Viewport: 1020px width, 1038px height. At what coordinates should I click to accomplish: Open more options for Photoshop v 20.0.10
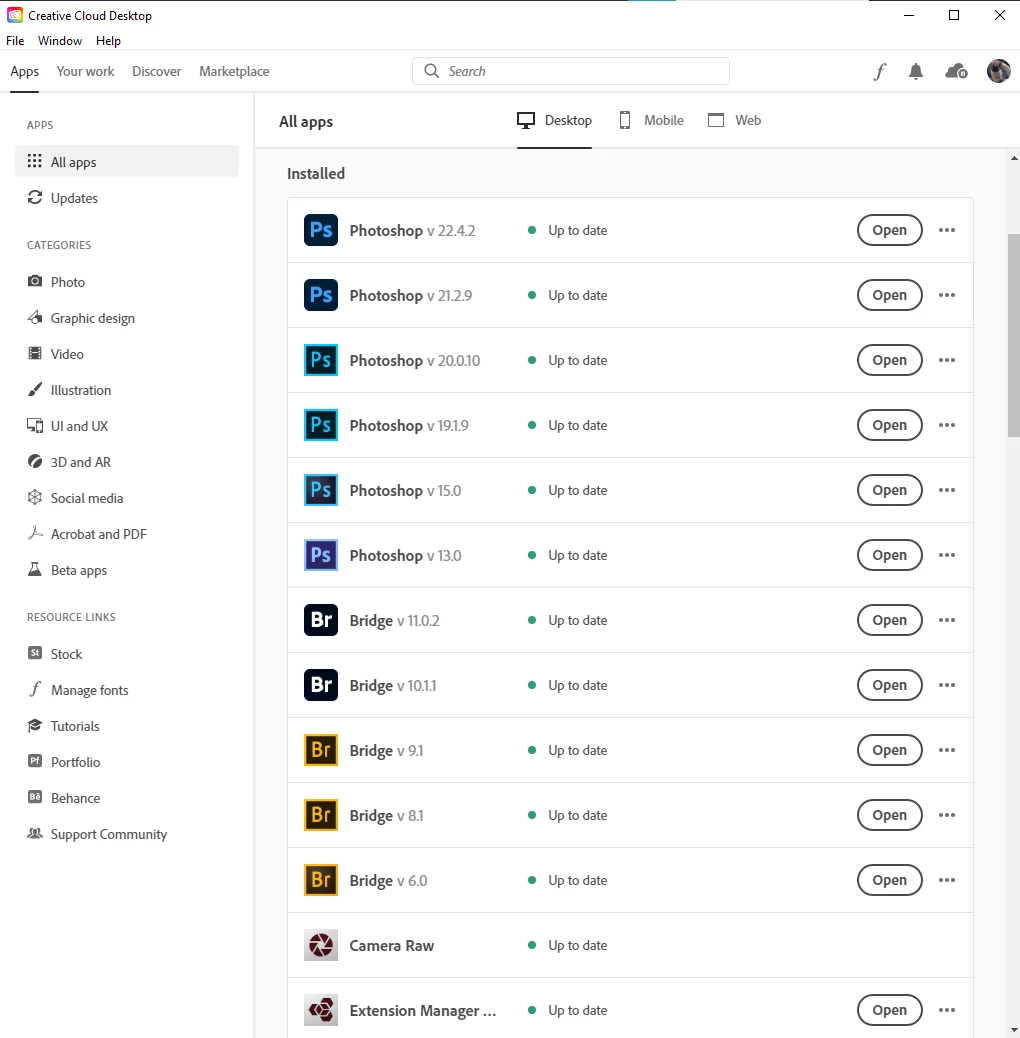(x=947, y=360)
